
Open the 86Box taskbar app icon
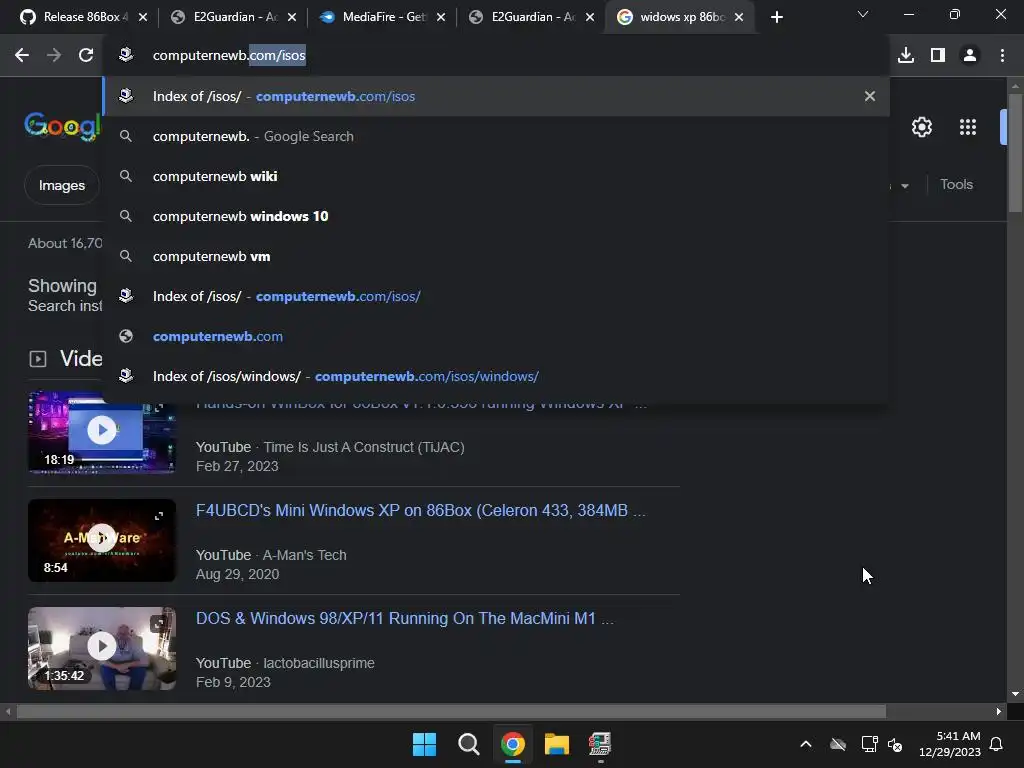(x=600, y=744)
